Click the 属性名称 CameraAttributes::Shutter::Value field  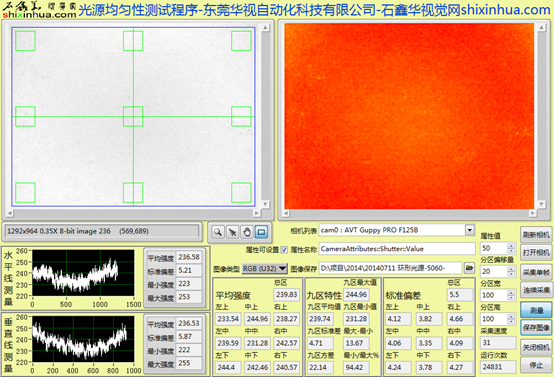coord(397,249)
